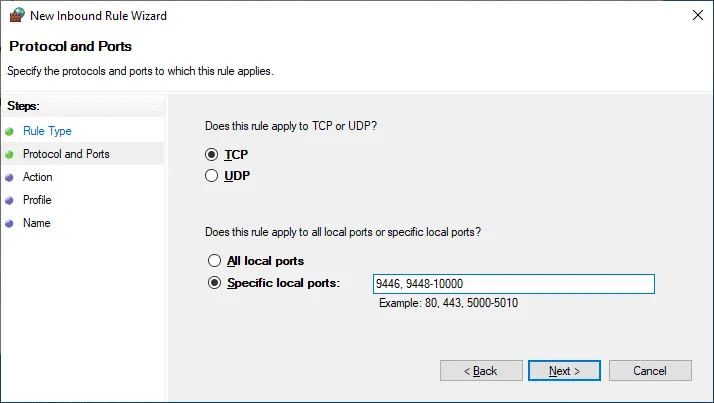Image resolution: width=714 pixels, height=403 pixels.
Task: Focus the specific local ports text field
Action: point(513,284)
